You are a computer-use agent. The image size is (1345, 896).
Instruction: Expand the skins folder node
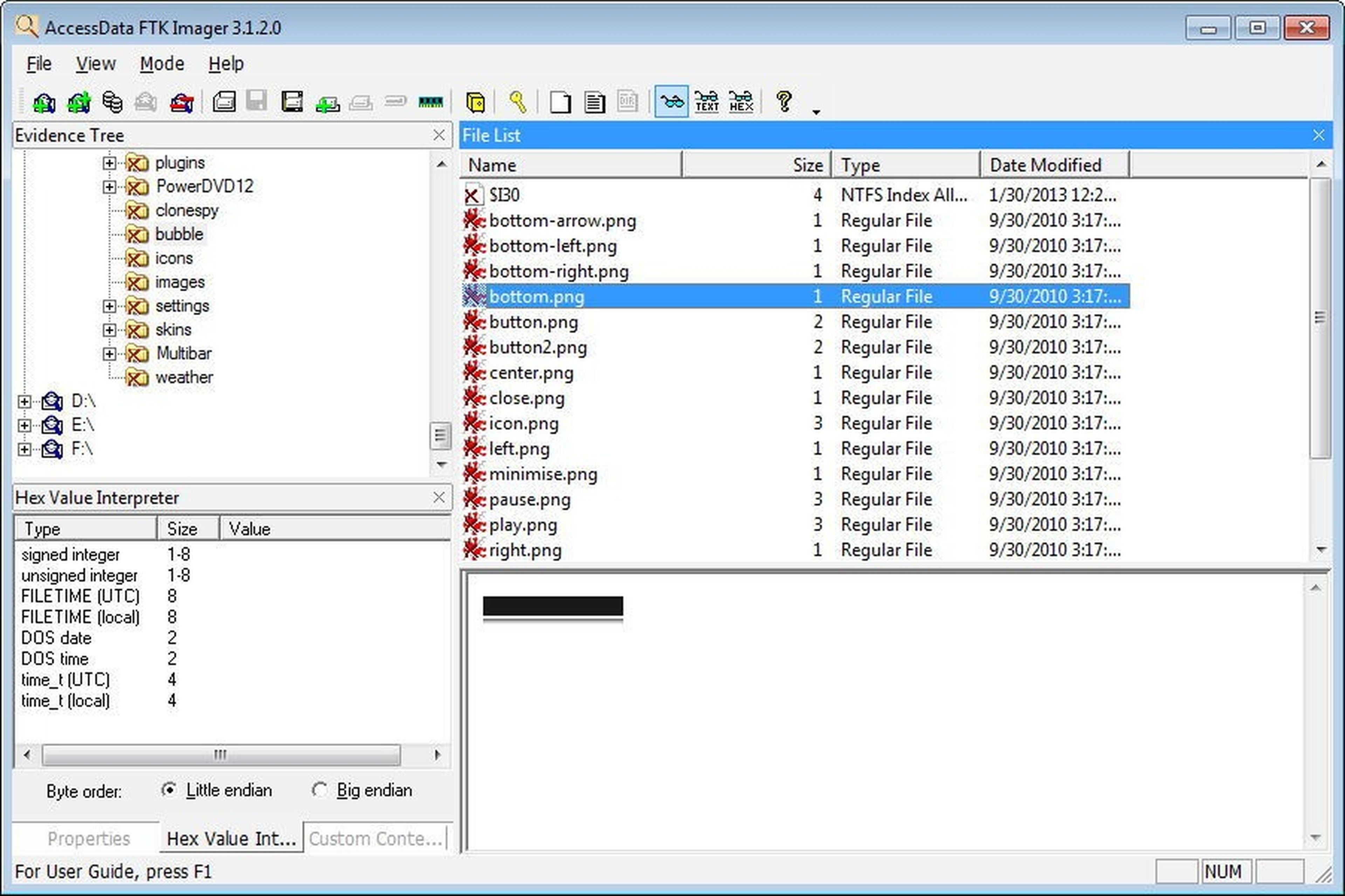[x=109, y=330]
